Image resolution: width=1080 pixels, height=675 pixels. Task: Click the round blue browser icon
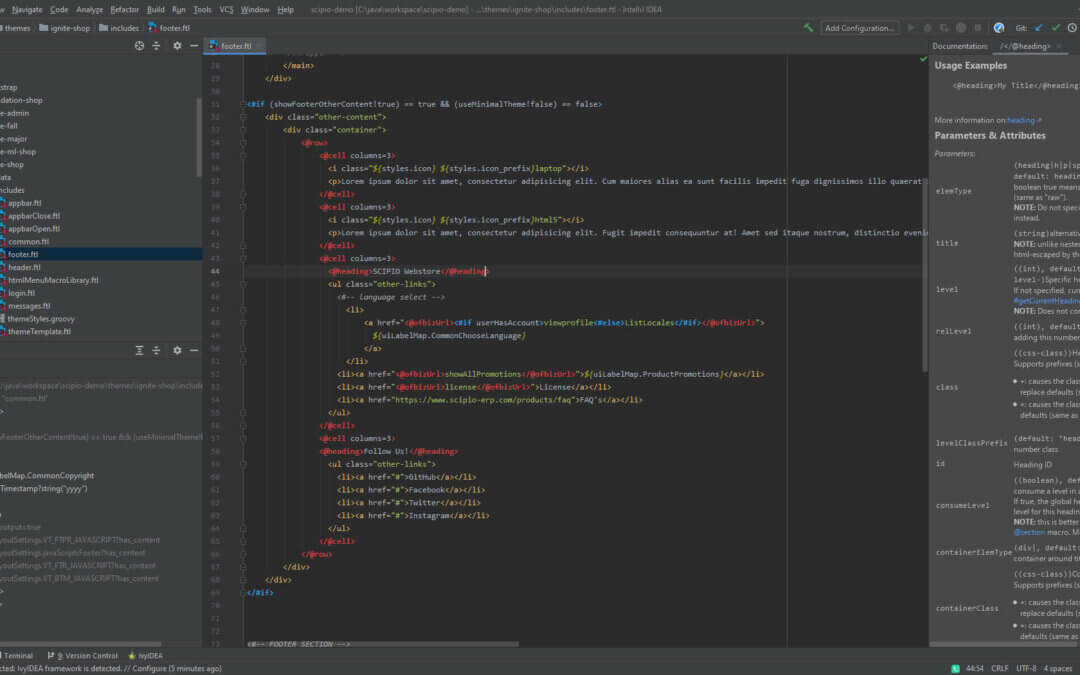click(999, 28)
